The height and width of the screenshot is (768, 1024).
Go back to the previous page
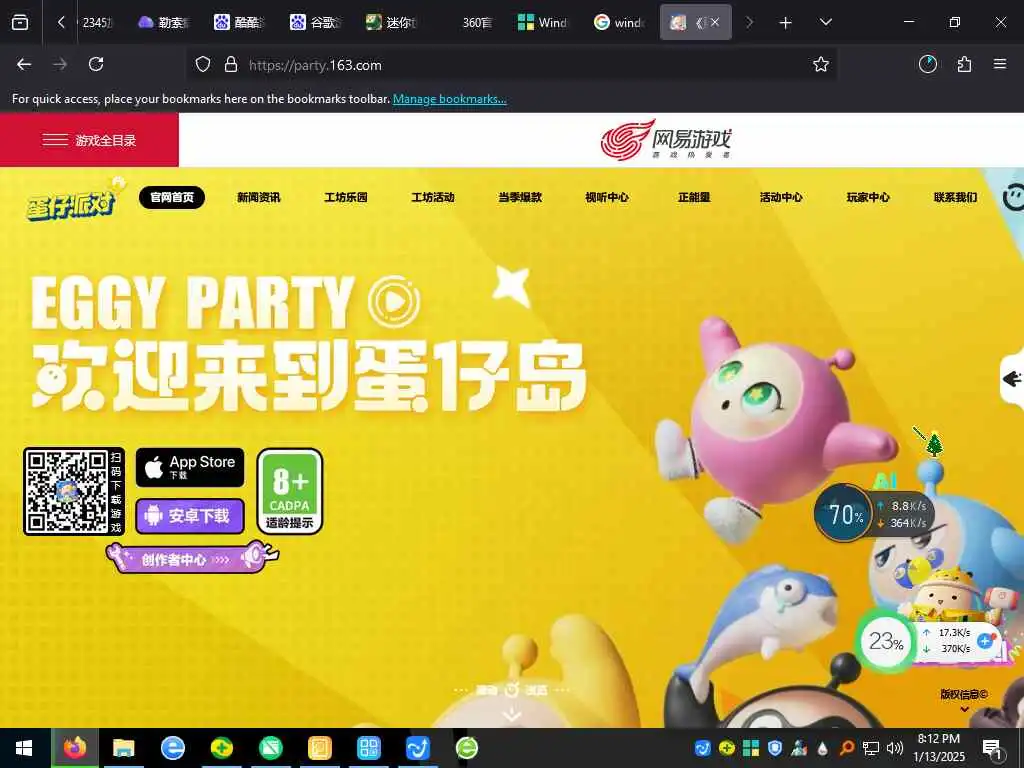pyautogui.click(x=24, y=64)
